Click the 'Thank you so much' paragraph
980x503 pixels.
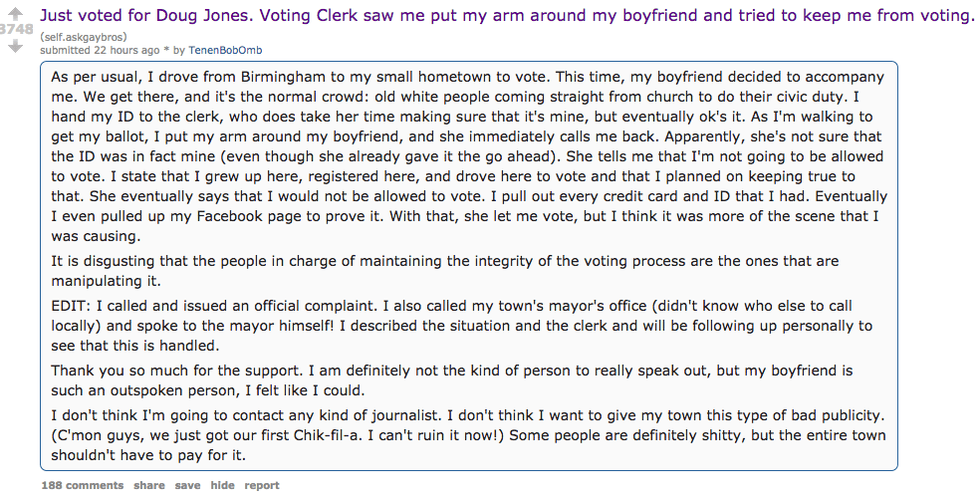(452, 380)
